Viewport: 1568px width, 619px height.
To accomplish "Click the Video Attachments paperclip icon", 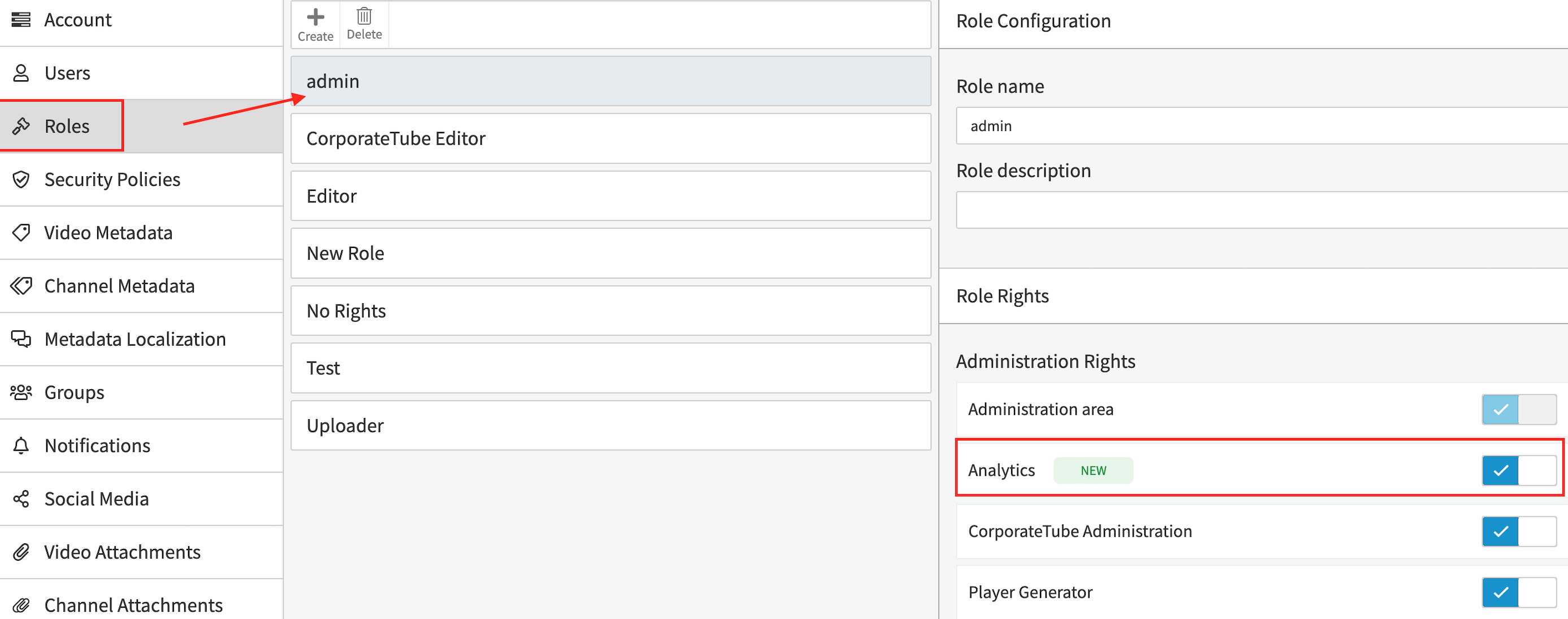I will pos(21,552).
